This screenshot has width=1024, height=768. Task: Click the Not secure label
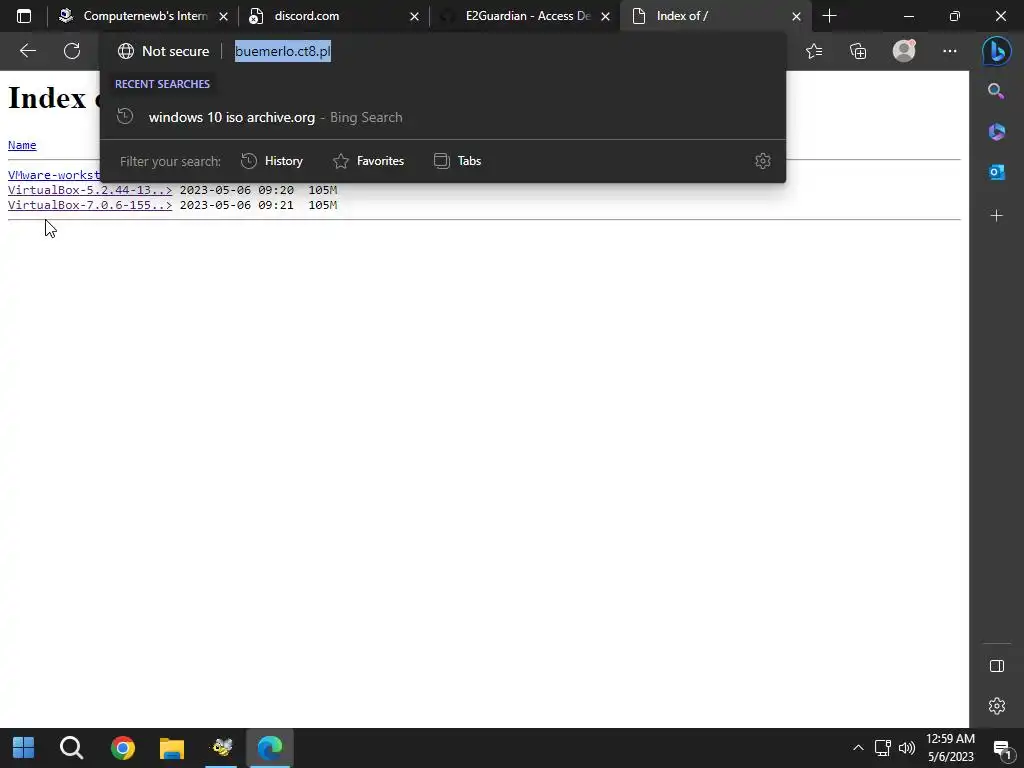[x=176, y=51]
